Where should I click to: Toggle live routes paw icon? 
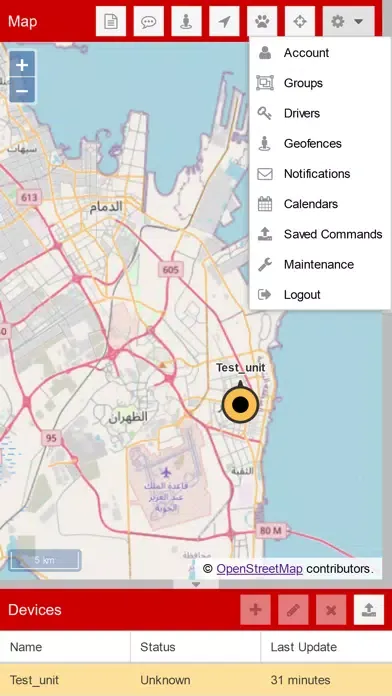262,21
